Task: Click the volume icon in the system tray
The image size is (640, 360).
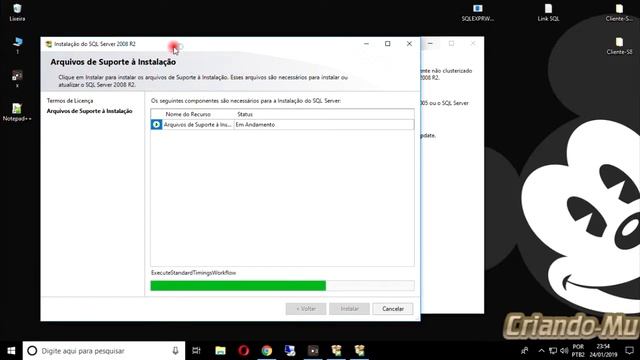Action: click(x=564, y=351)
